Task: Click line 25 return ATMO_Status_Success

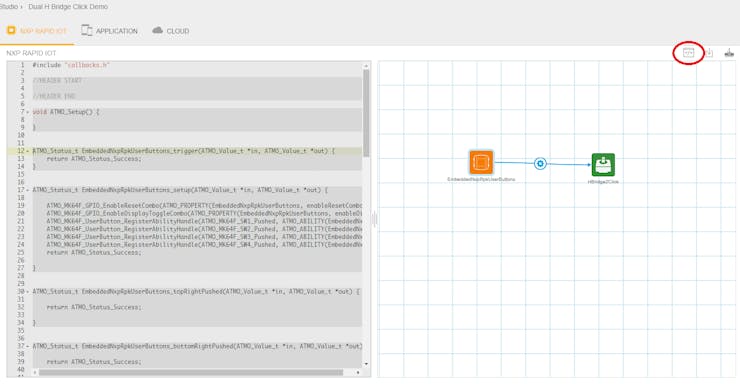Action: 94,252
